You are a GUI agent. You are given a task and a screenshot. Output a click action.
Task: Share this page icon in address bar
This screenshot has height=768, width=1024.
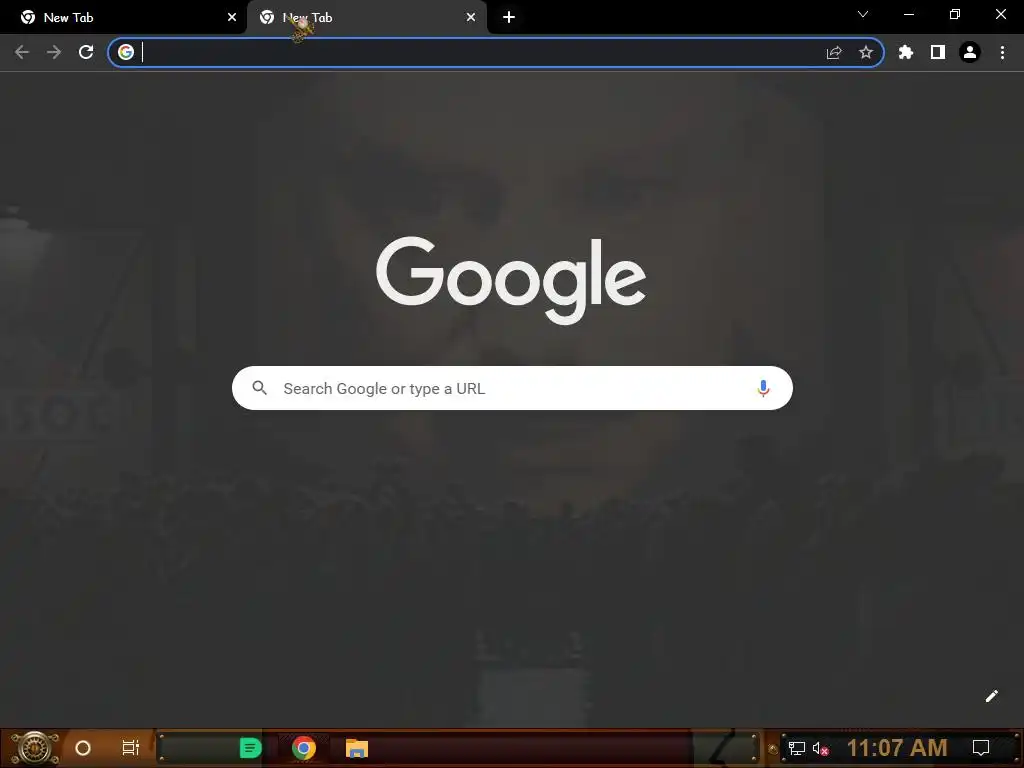click(x=834, y=52)
